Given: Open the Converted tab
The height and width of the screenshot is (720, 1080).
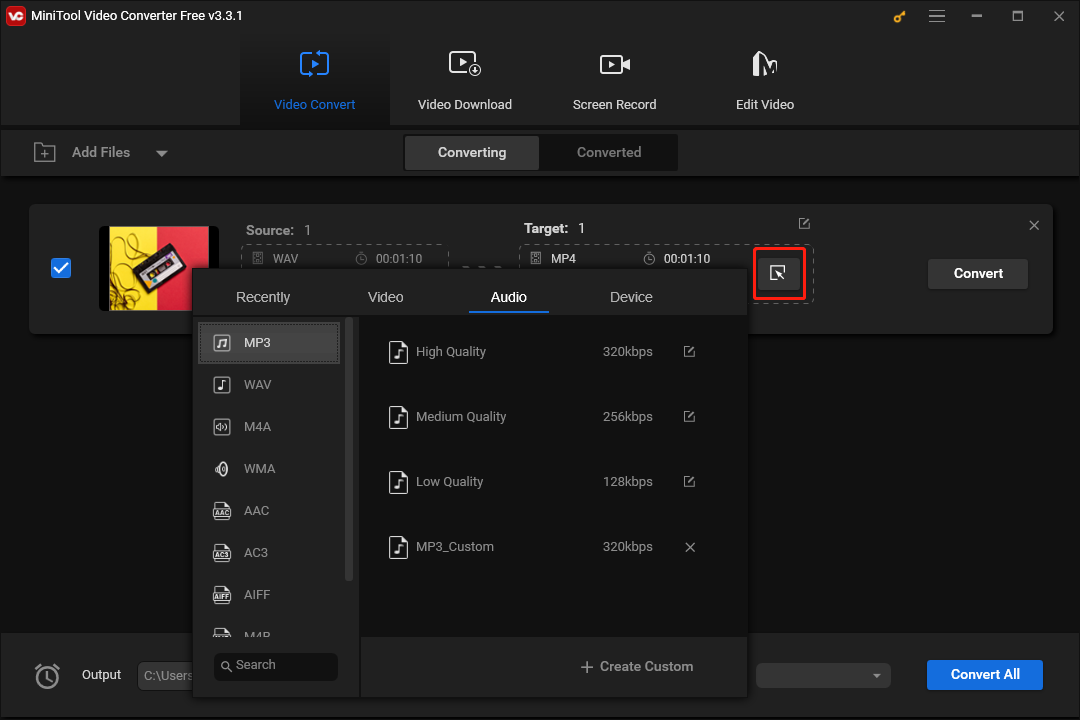Looking at the screenshot, I should [608, 152].
